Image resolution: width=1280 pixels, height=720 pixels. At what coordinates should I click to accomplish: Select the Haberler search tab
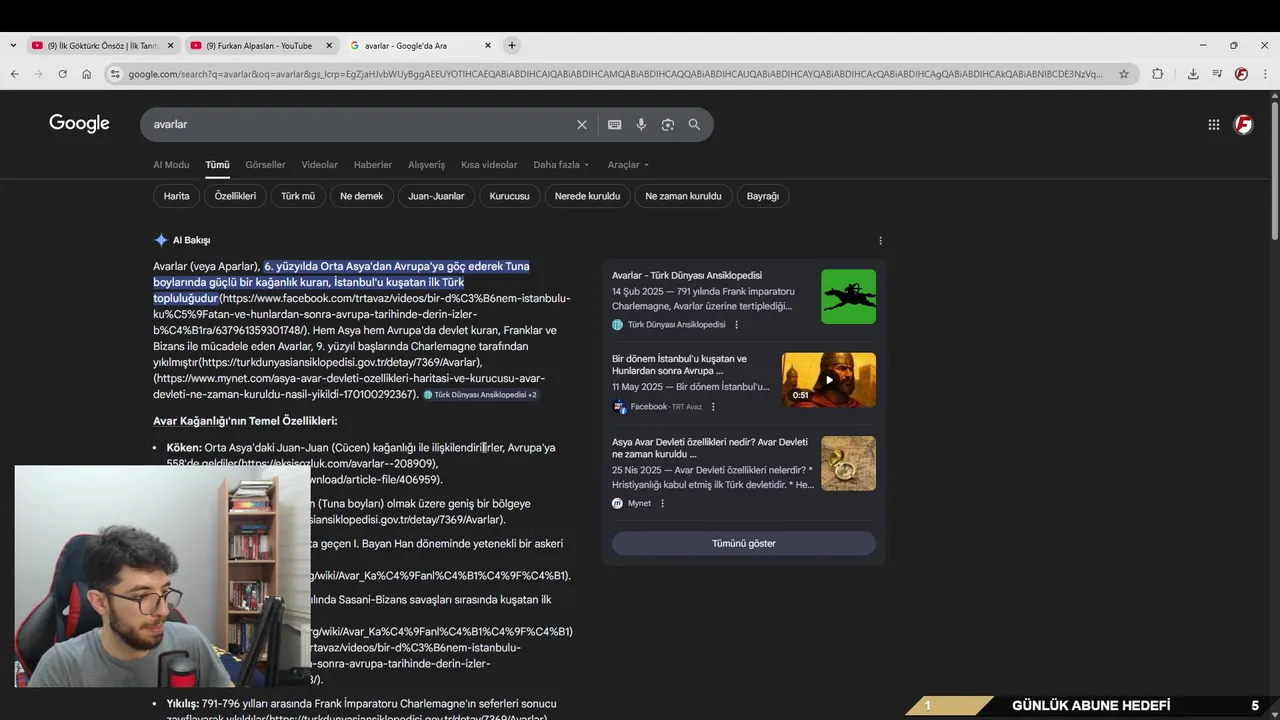[373, 165]
